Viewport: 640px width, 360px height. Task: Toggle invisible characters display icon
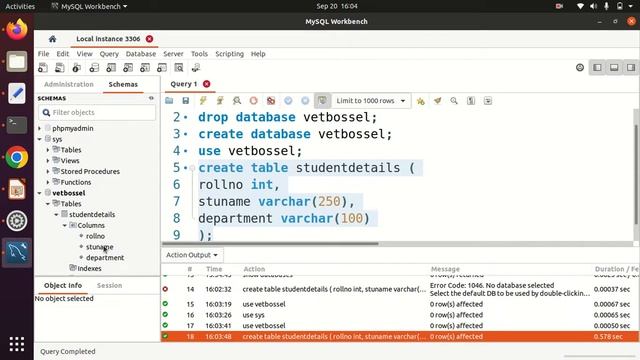tap(471, 101)
